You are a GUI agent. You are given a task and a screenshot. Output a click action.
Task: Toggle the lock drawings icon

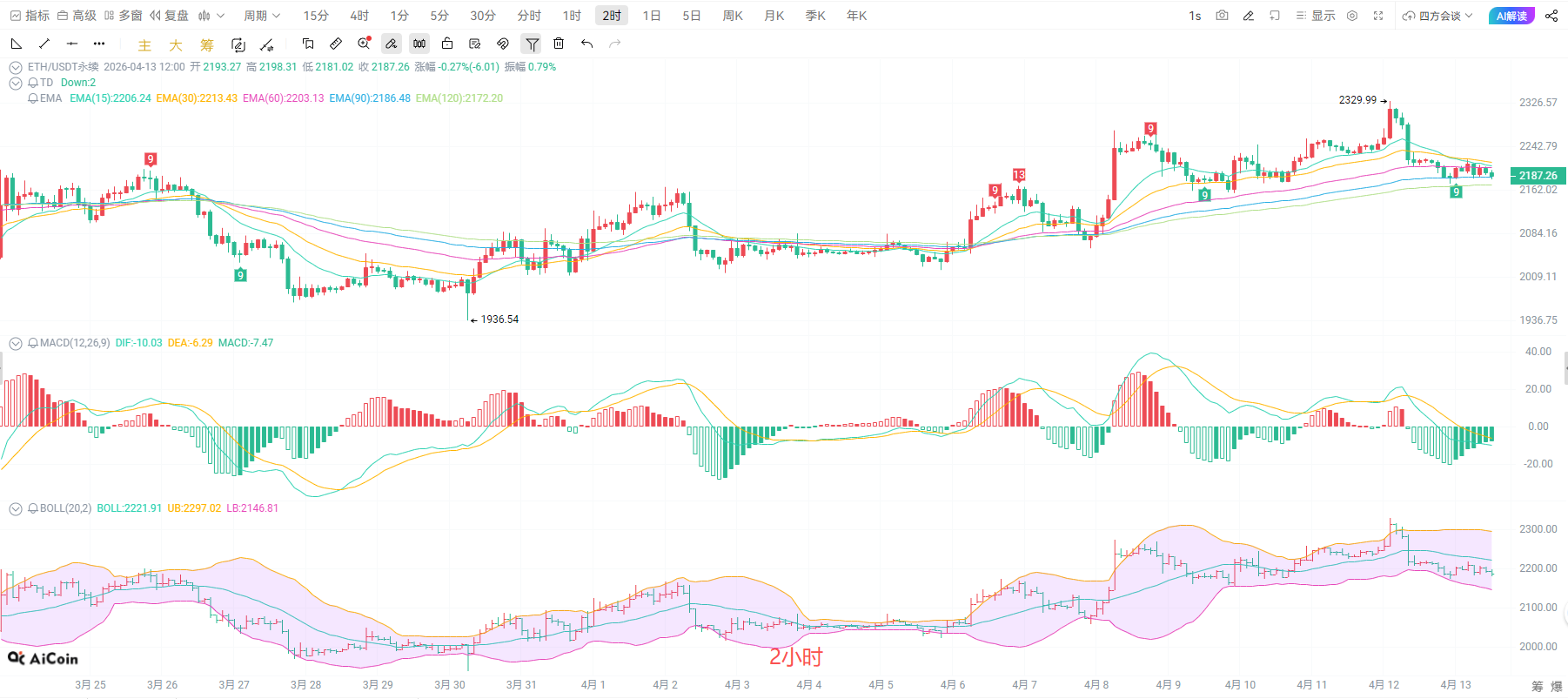tap(447, 44)
